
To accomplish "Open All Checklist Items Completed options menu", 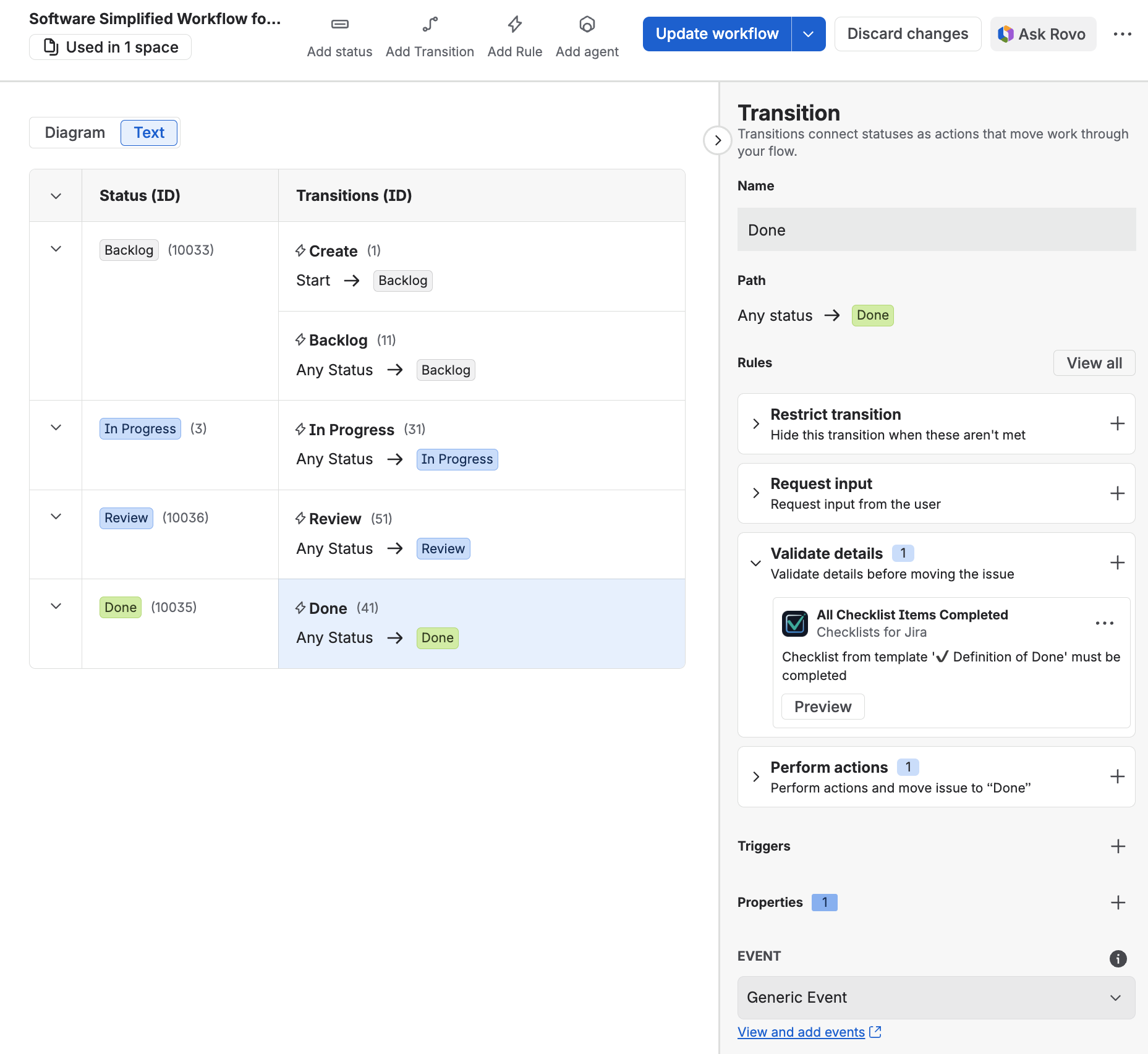I will point(1104,623).
